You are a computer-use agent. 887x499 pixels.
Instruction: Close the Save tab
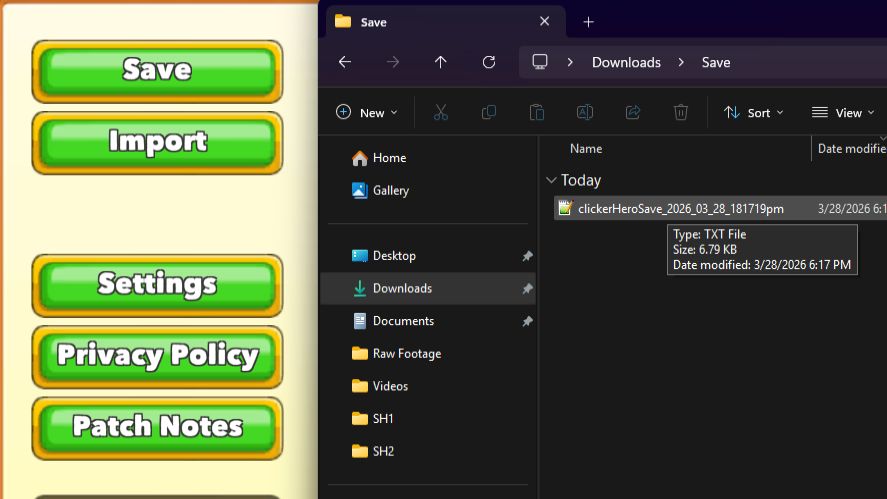(544, 21)
